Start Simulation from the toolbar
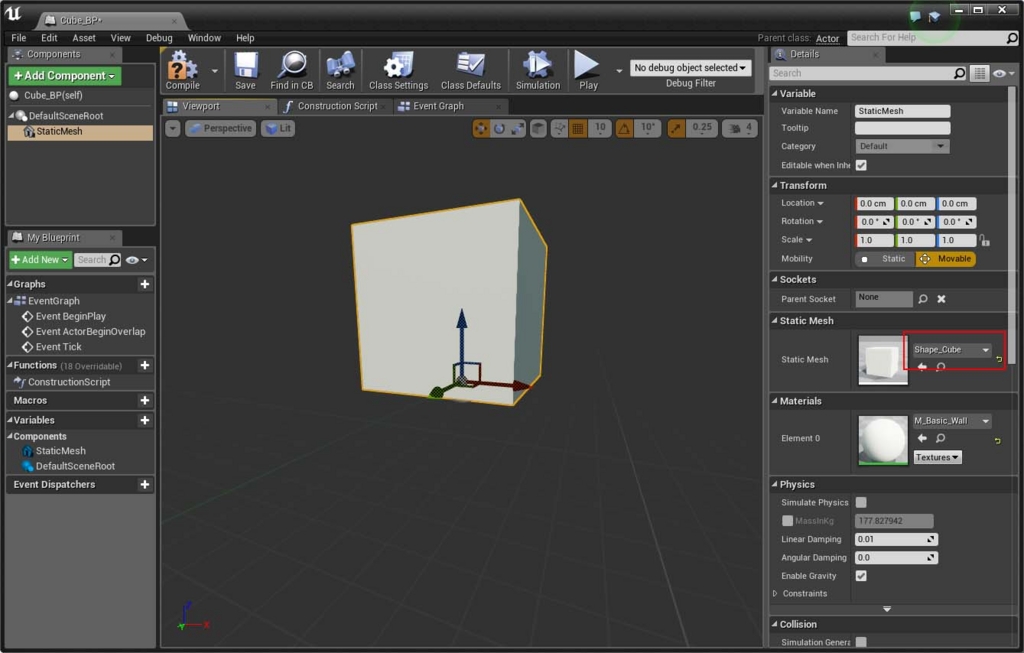This screenshot has width=1024, height=653. pos(538,70)
